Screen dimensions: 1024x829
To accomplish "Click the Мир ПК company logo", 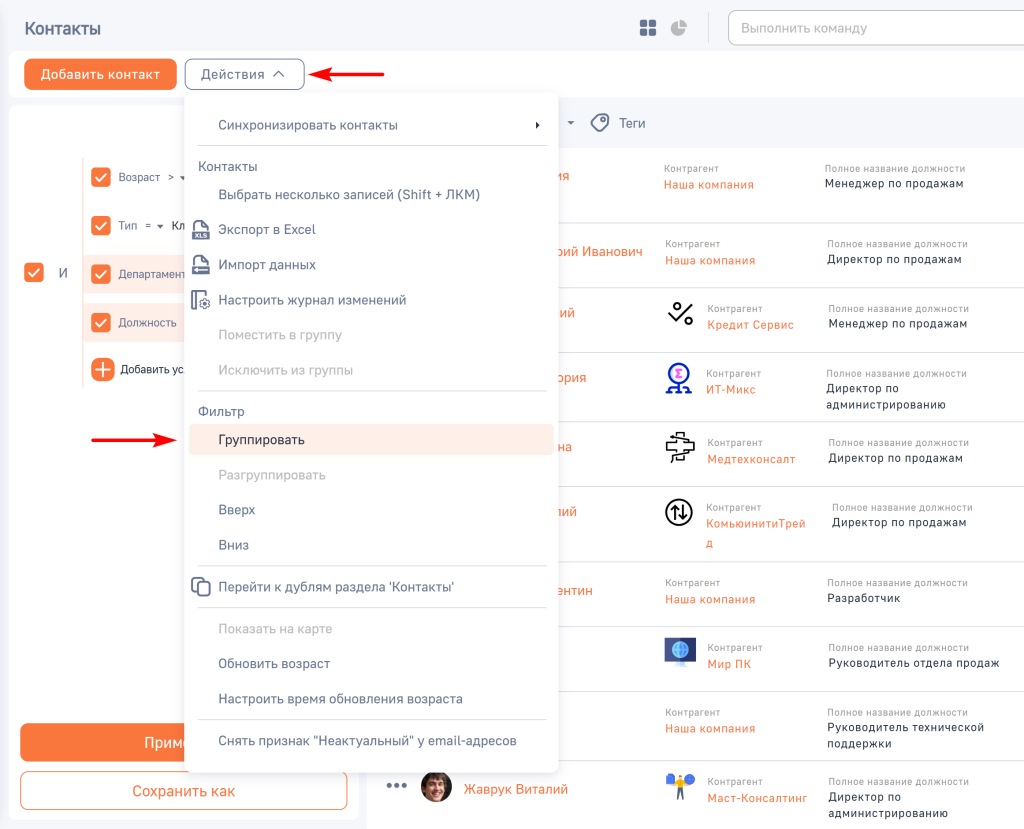I will tap(680, 652).
